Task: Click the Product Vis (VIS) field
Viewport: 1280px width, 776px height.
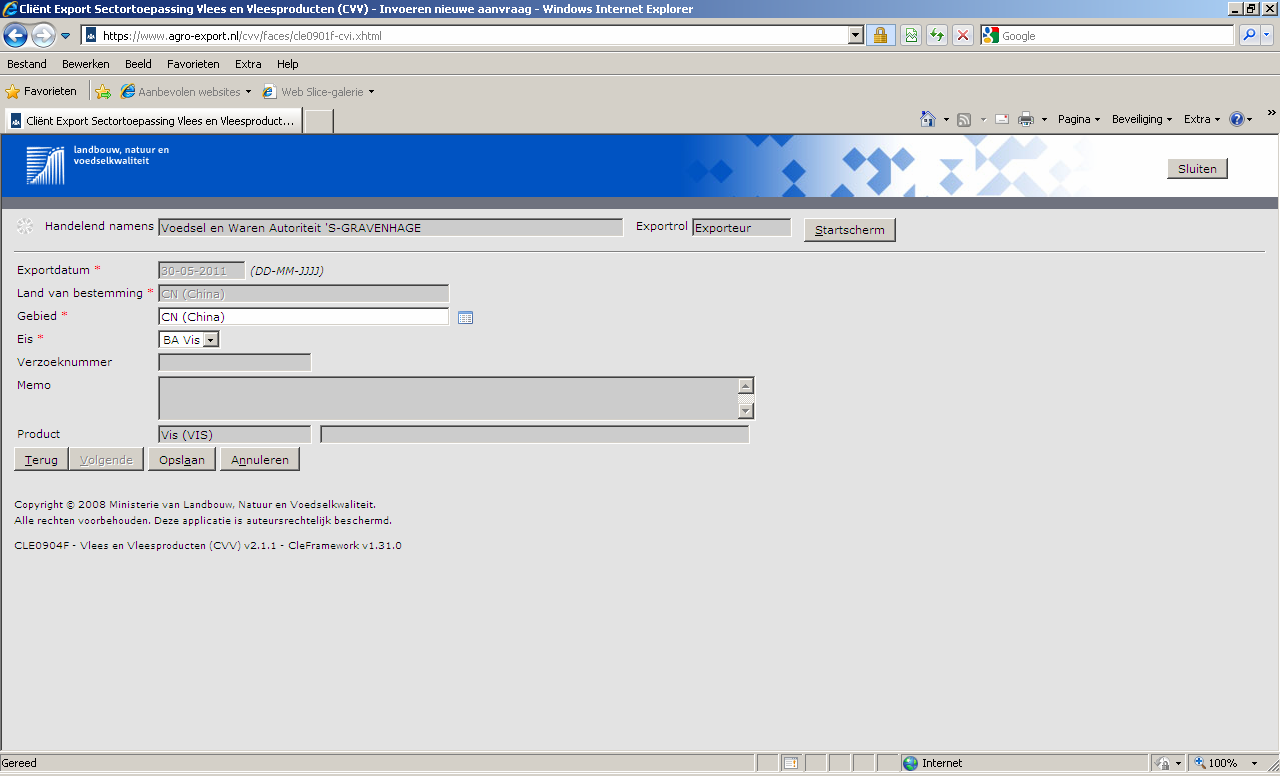Action: (x=235, y=434)
